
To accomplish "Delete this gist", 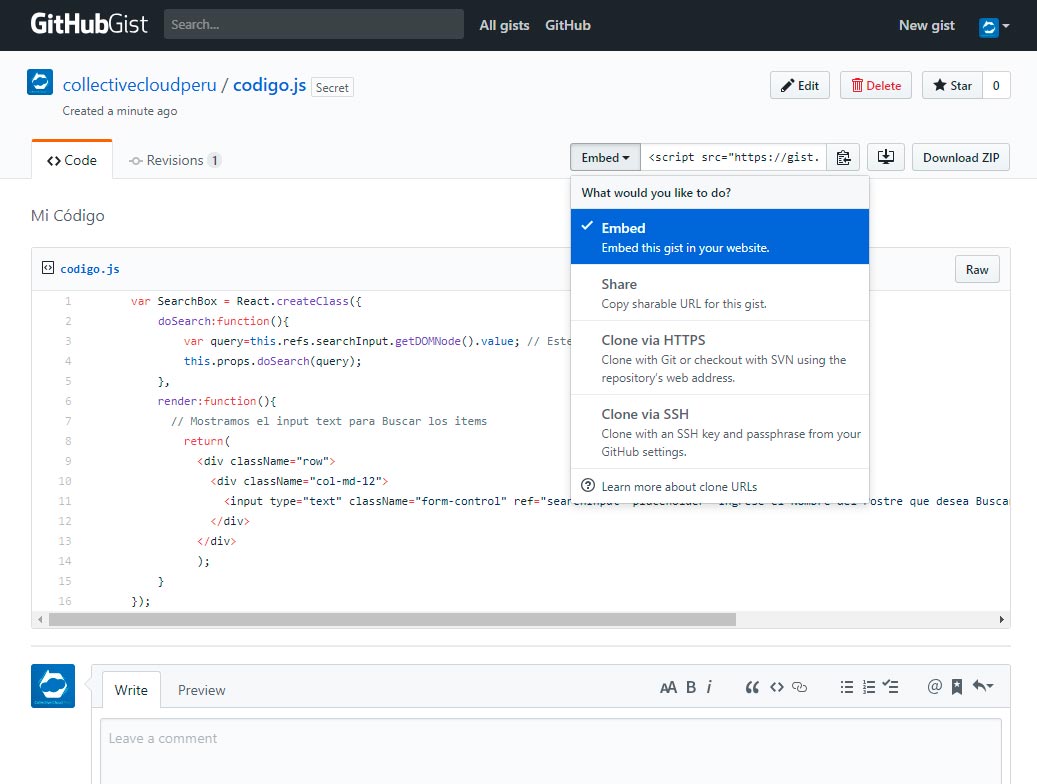I will coord(876,85).
